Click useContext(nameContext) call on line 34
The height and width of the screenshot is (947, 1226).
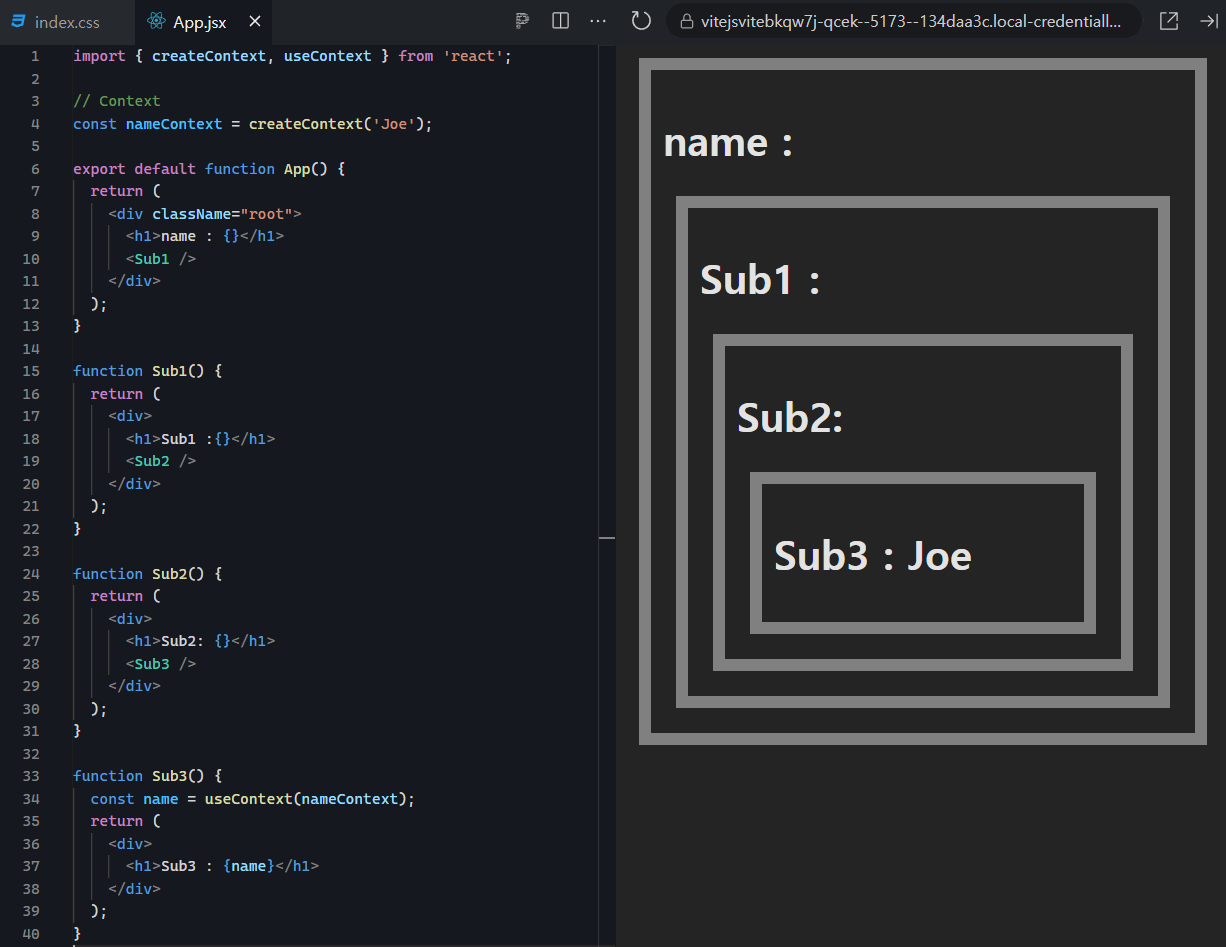pos(307,799)
